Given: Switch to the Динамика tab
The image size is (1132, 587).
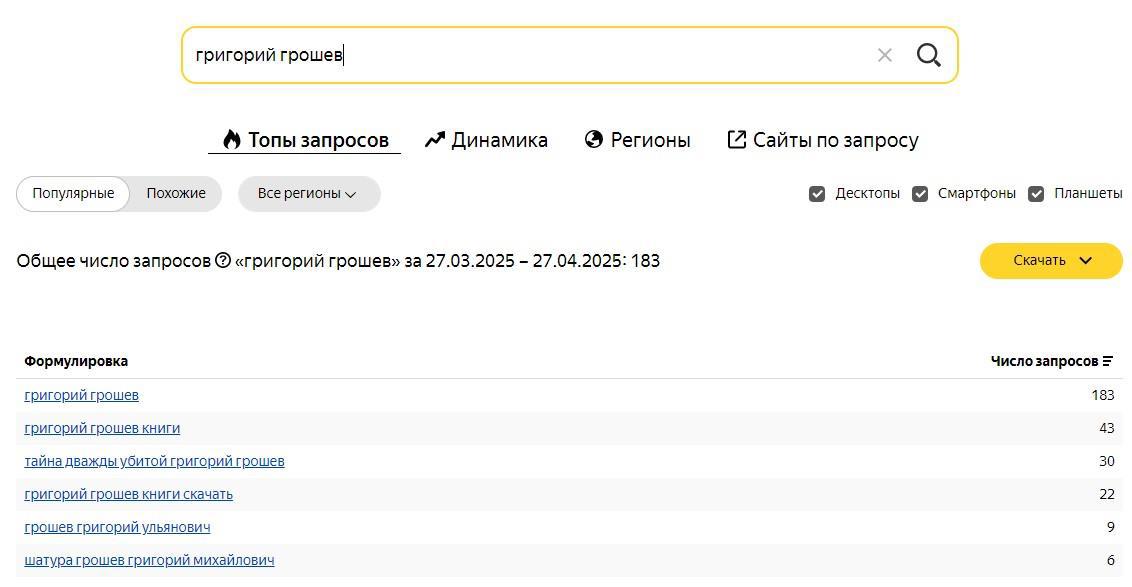Looking at the screenshot, I should [486, 140].
